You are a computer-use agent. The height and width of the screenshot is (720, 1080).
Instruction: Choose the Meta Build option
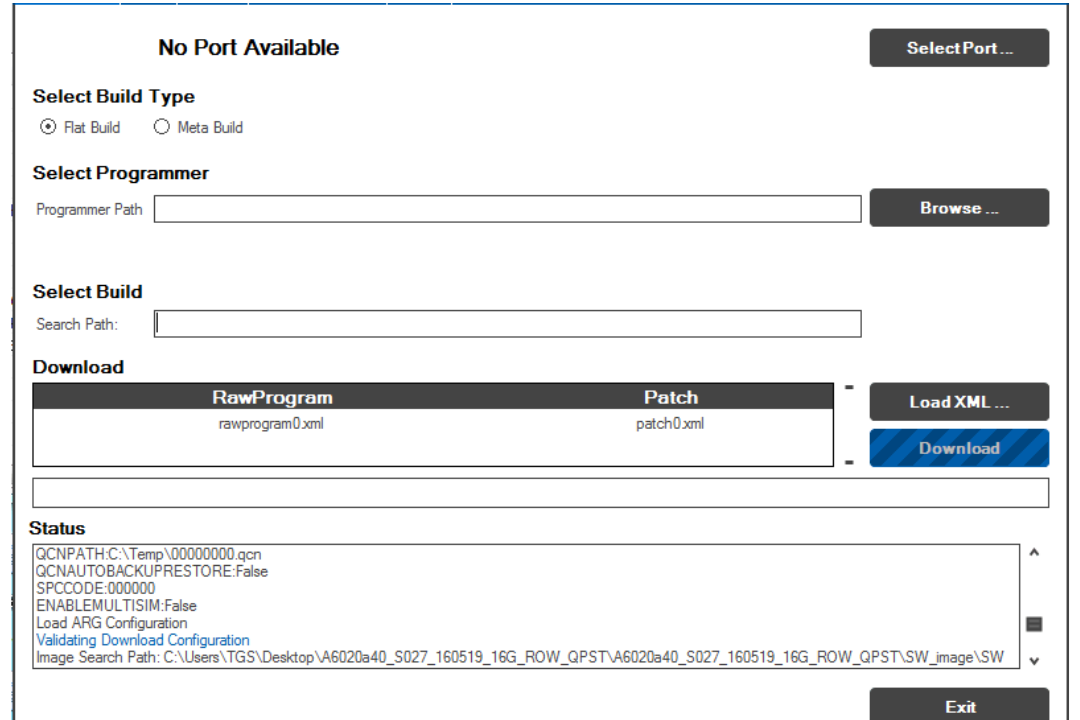162,127
